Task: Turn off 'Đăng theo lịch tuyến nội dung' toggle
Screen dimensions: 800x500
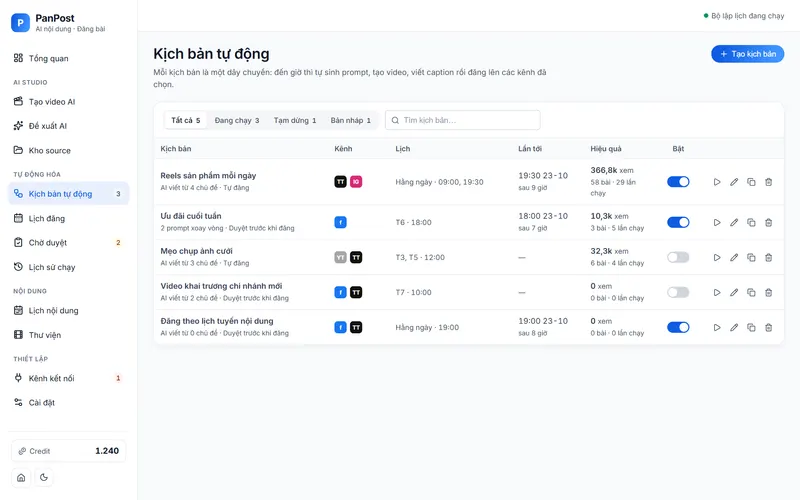Action: pyautogui.click(x=678, y=328)
